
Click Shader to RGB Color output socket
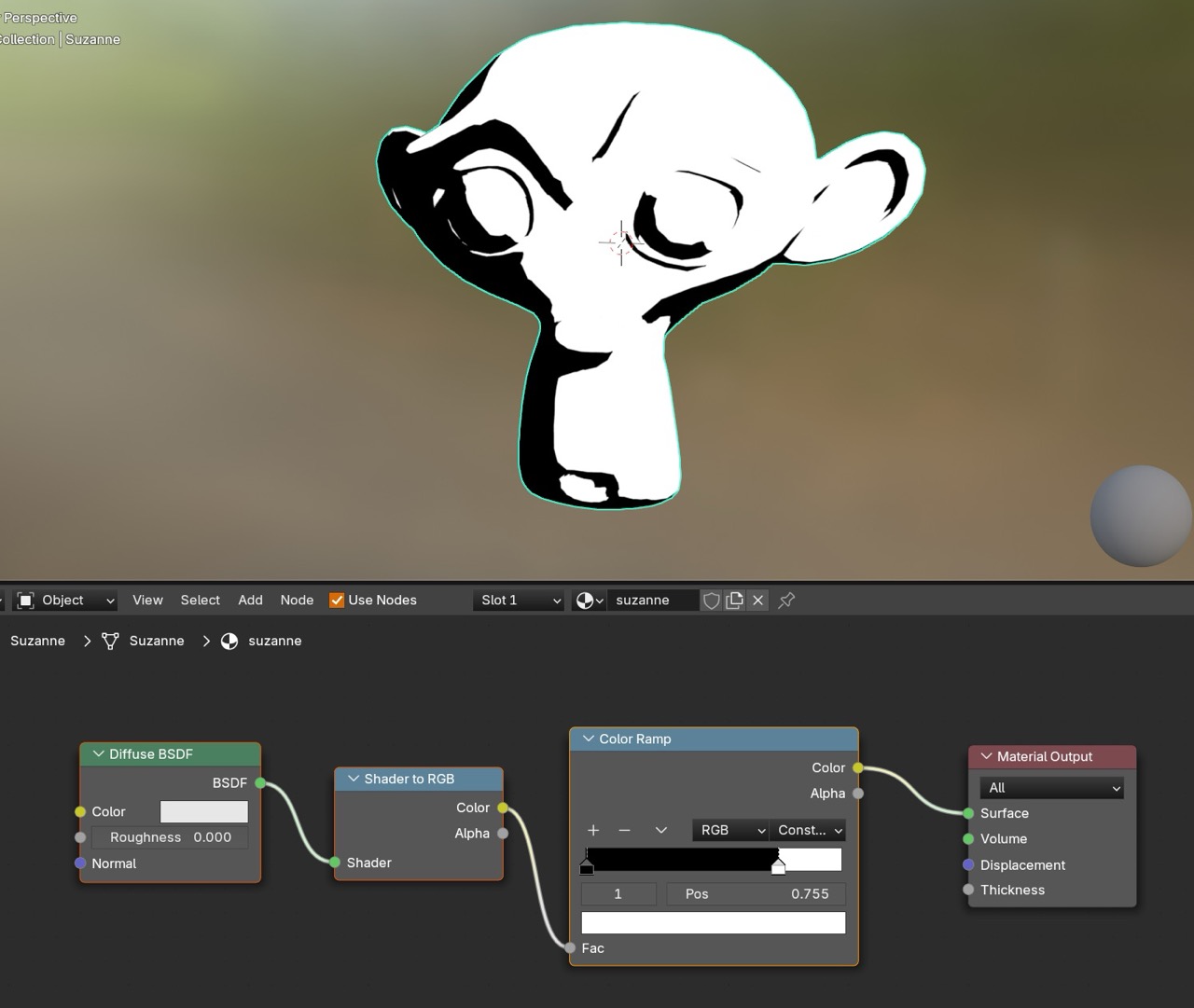(x=503, y=808)
